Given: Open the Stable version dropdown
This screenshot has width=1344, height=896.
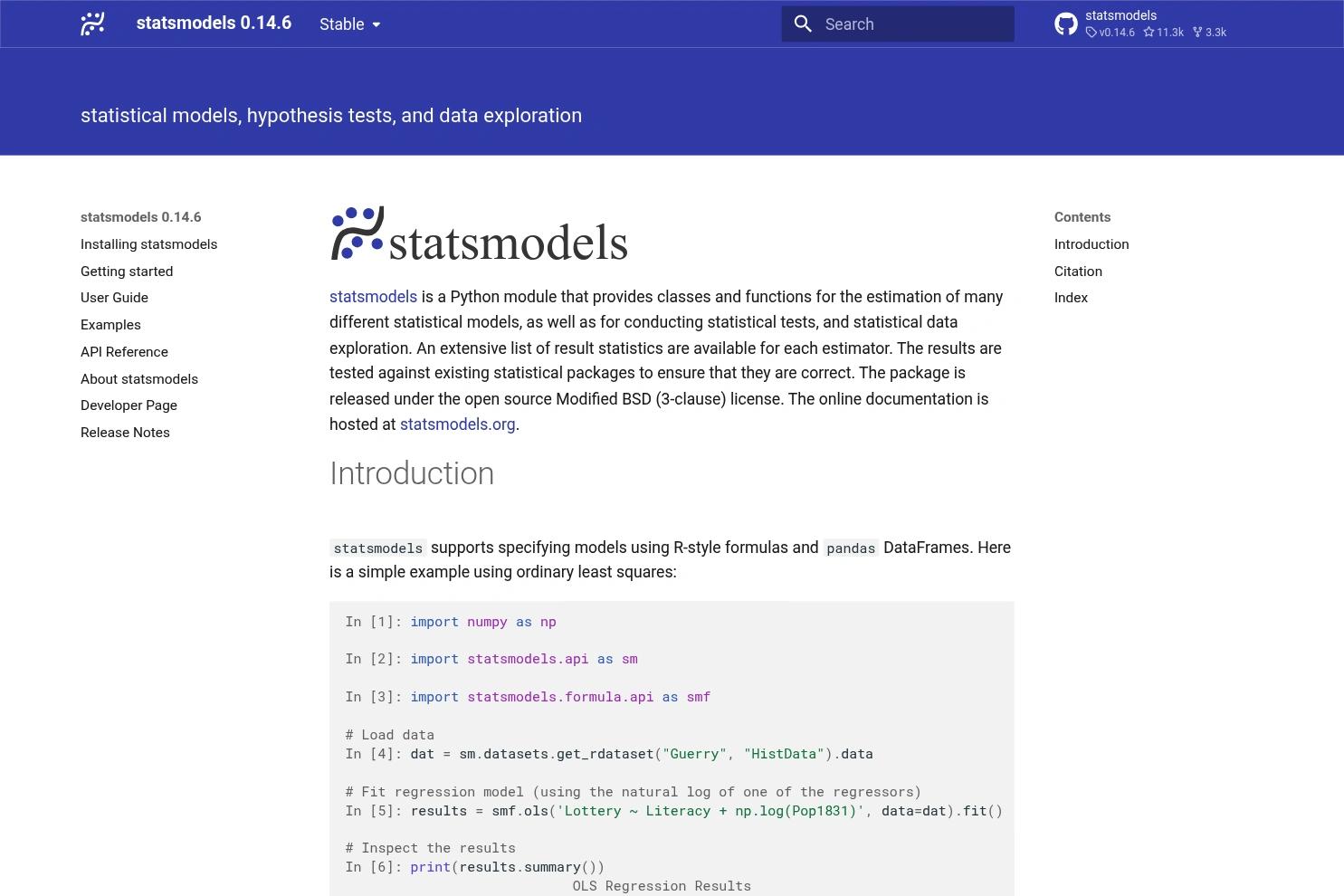Looking at the screenshot, I should (x=350, y=24).
